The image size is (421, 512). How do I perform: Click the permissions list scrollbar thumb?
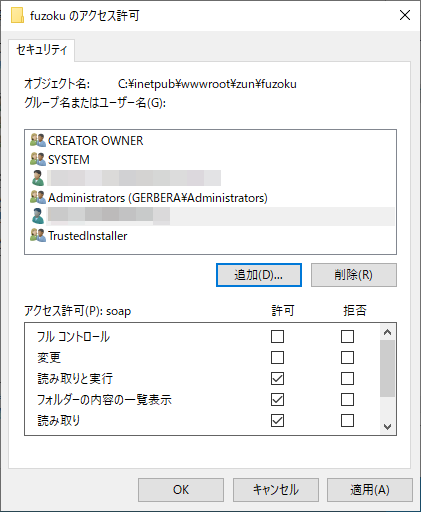point(387,369)
